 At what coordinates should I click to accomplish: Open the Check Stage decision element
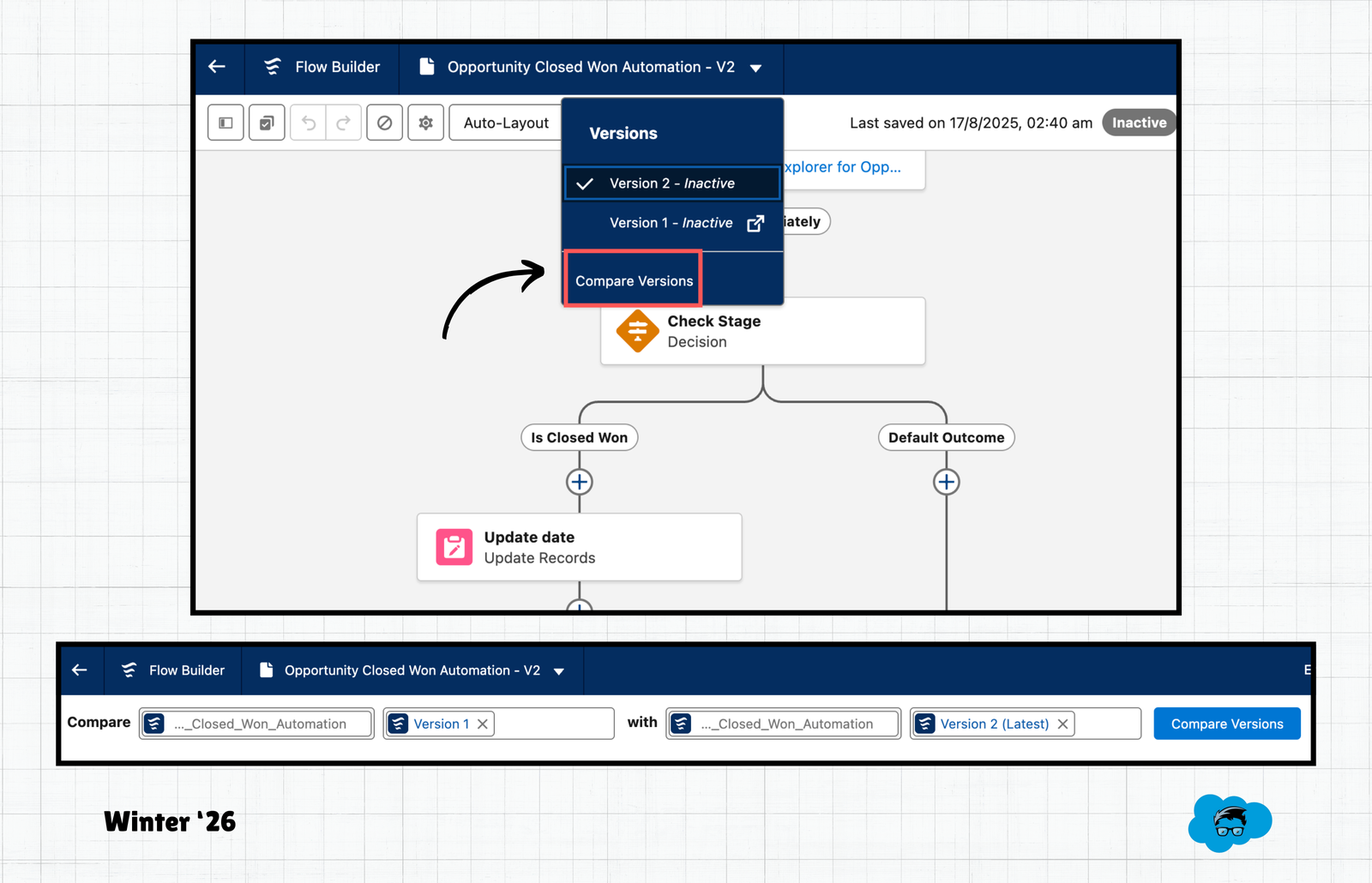[x=762, y=331]
